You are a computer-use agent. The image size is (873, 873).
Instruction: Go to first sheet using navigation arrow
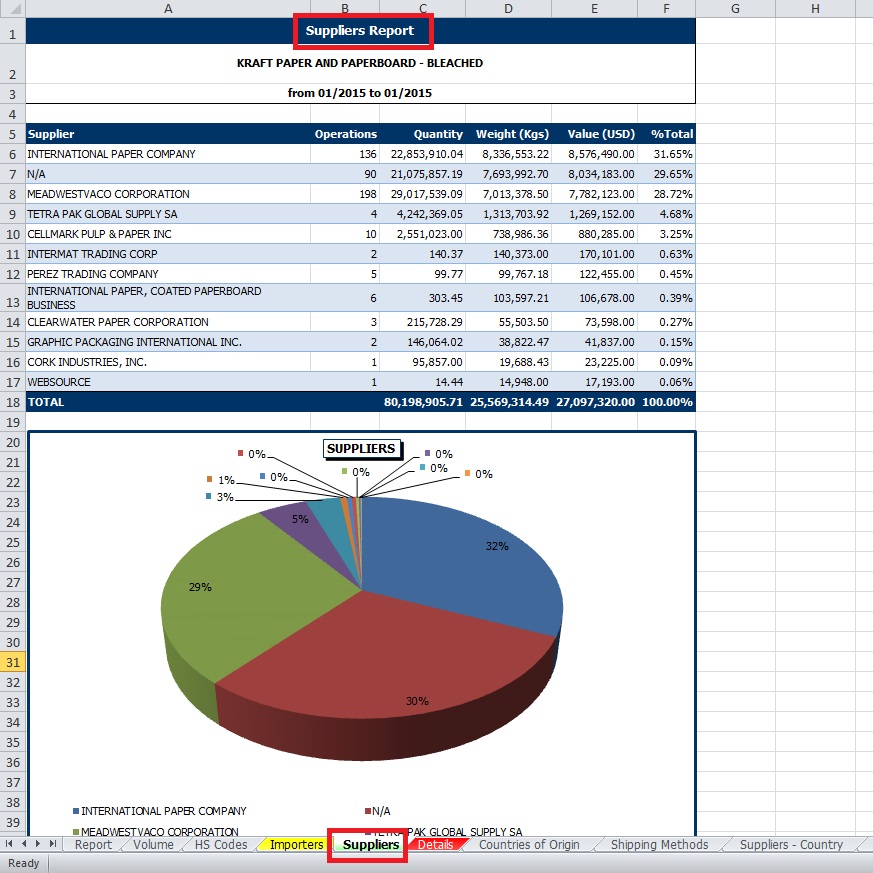tap(10, 845)
